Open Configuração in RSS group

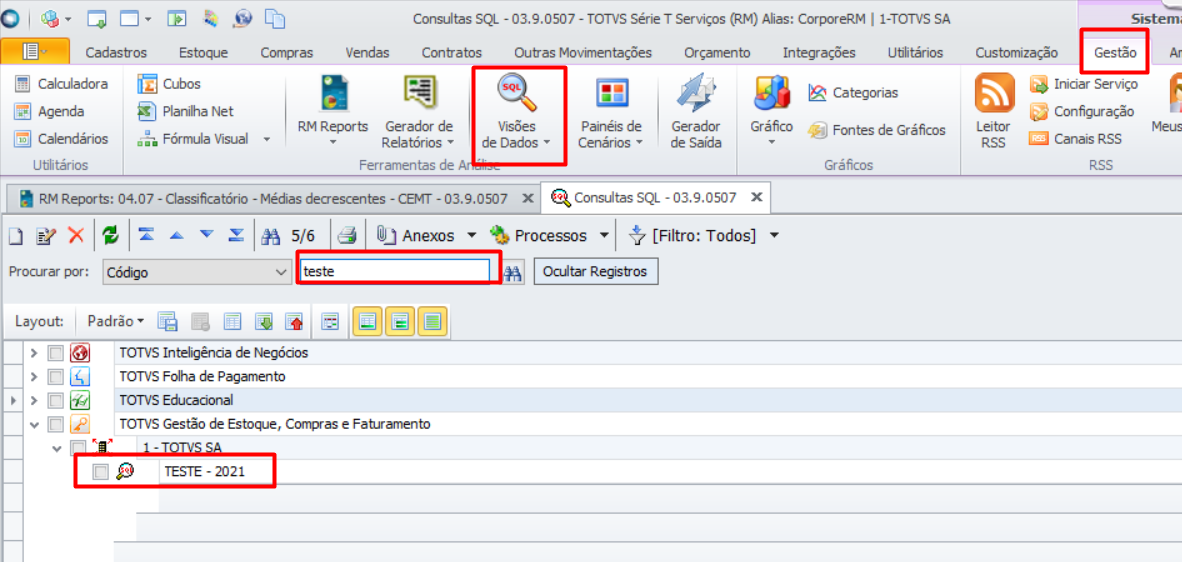click(x=1082, y=111)
